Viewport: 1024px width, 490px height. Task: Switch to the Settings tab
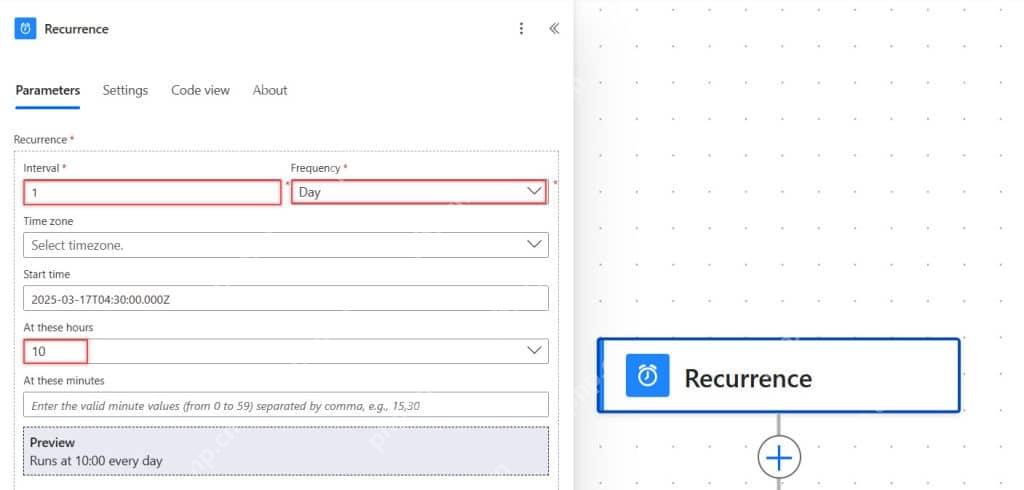tap(125, 90)
